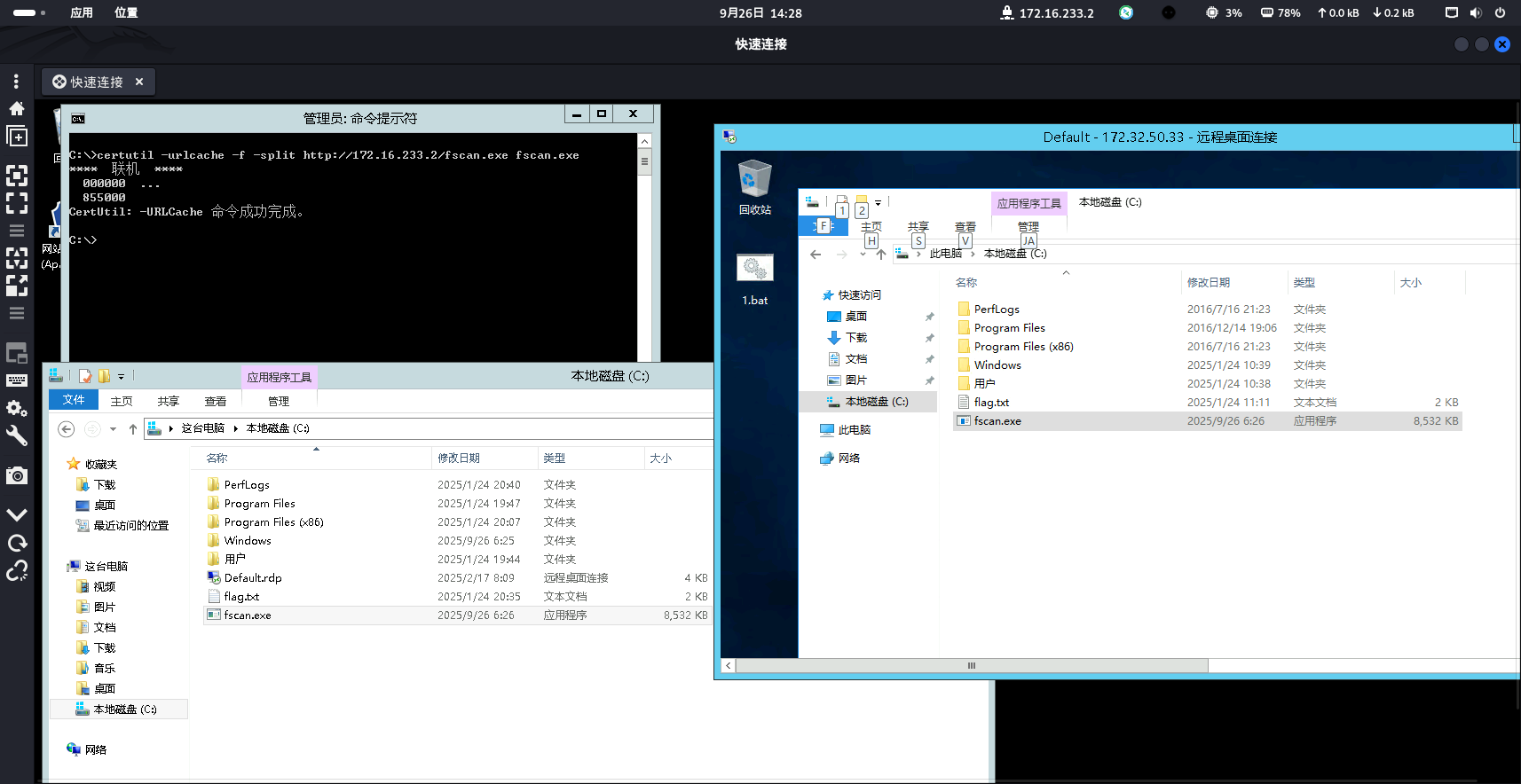Viewport: 1521px width, 784px height.
Task: Open the scaling options hamburger menu
Action: 16,313
